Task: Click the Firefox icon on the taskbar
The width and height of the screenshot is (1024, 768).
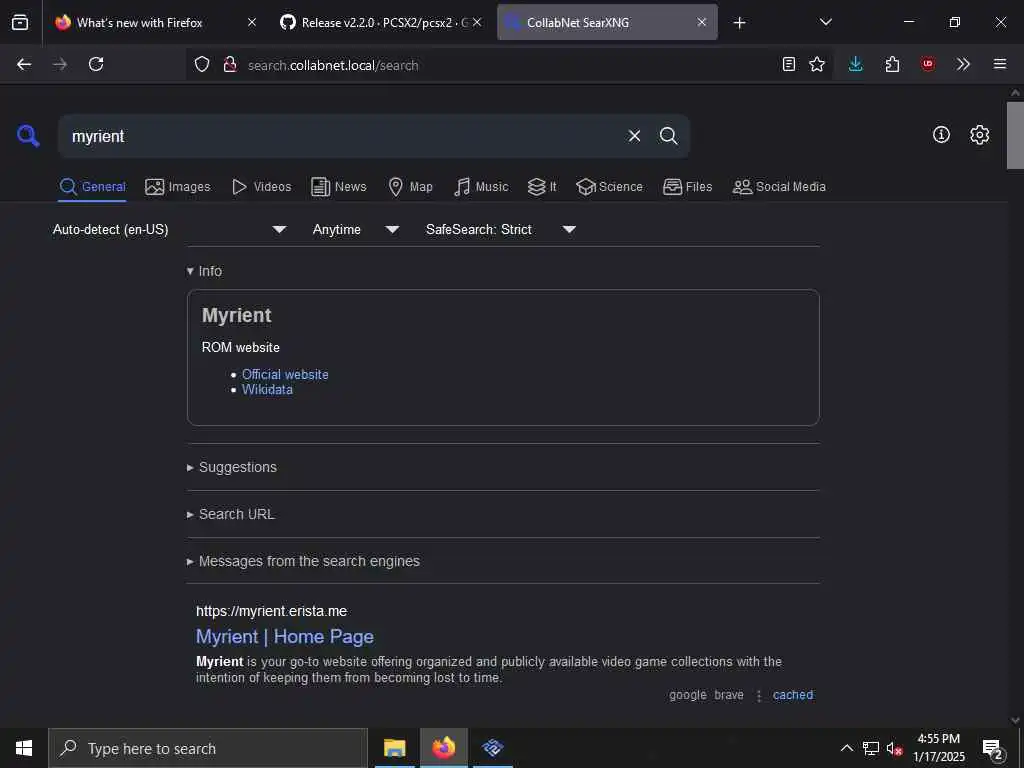Action: pos(443,748)
